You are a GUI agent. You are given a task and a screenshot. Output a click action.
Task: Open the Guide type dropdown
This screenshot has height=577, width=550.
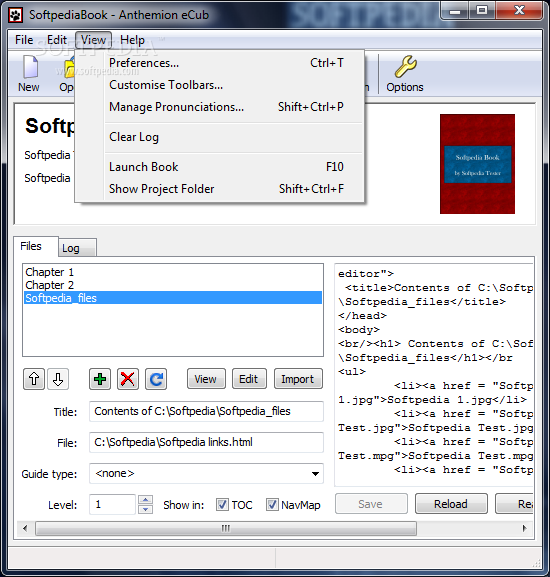pos(206,474)
